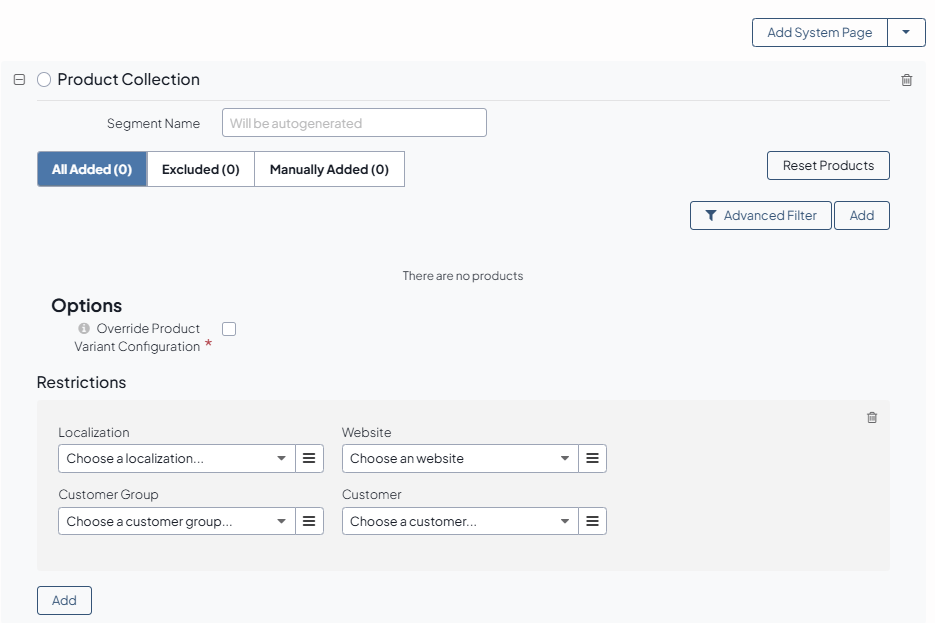Open customer group list via hamburger icon
The width and height of the screenshot is (935, 623).
click(x=309, y=521)
